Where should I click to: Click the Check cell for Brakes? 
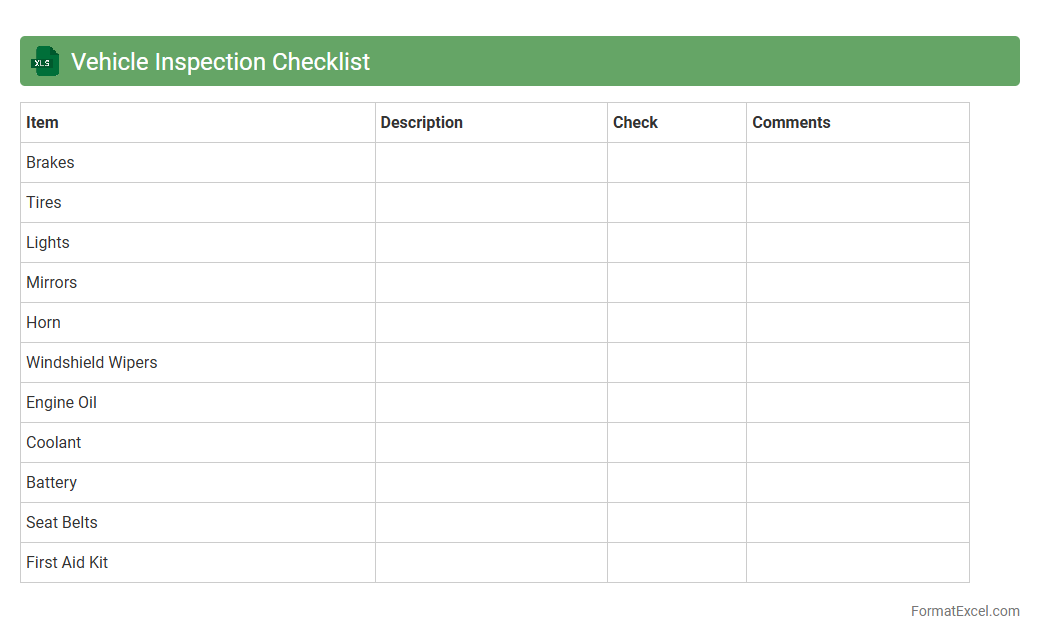pos(676,162)
